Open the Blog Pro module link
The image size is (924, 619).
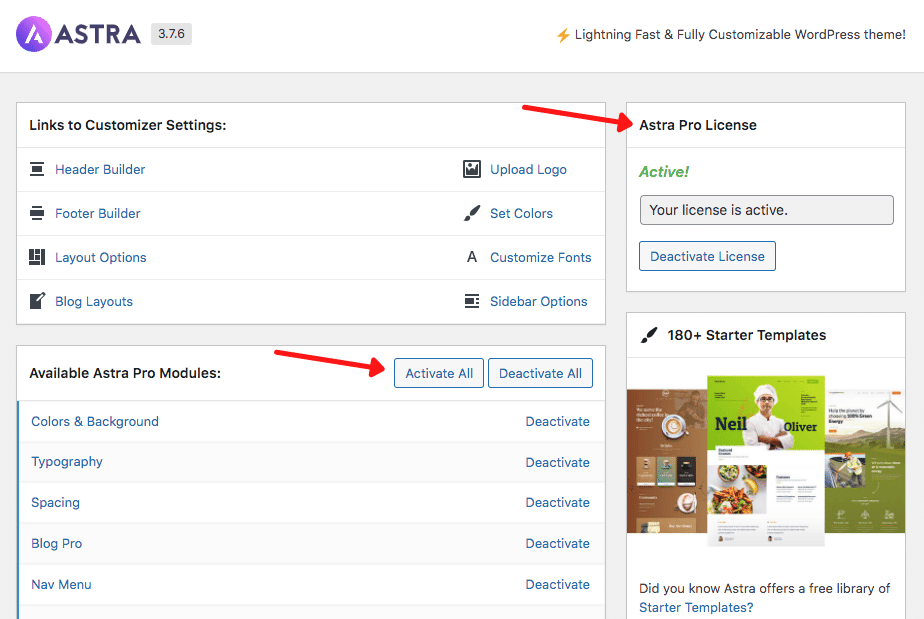coord(57,544)
